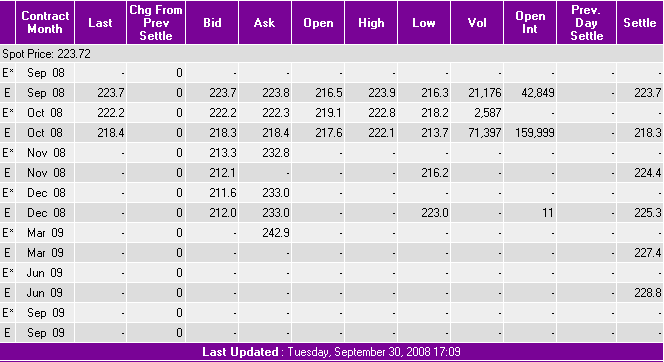Click the Last Updated timestamp footer
This screenshot has height=362, width=664.
coord(332,352)
